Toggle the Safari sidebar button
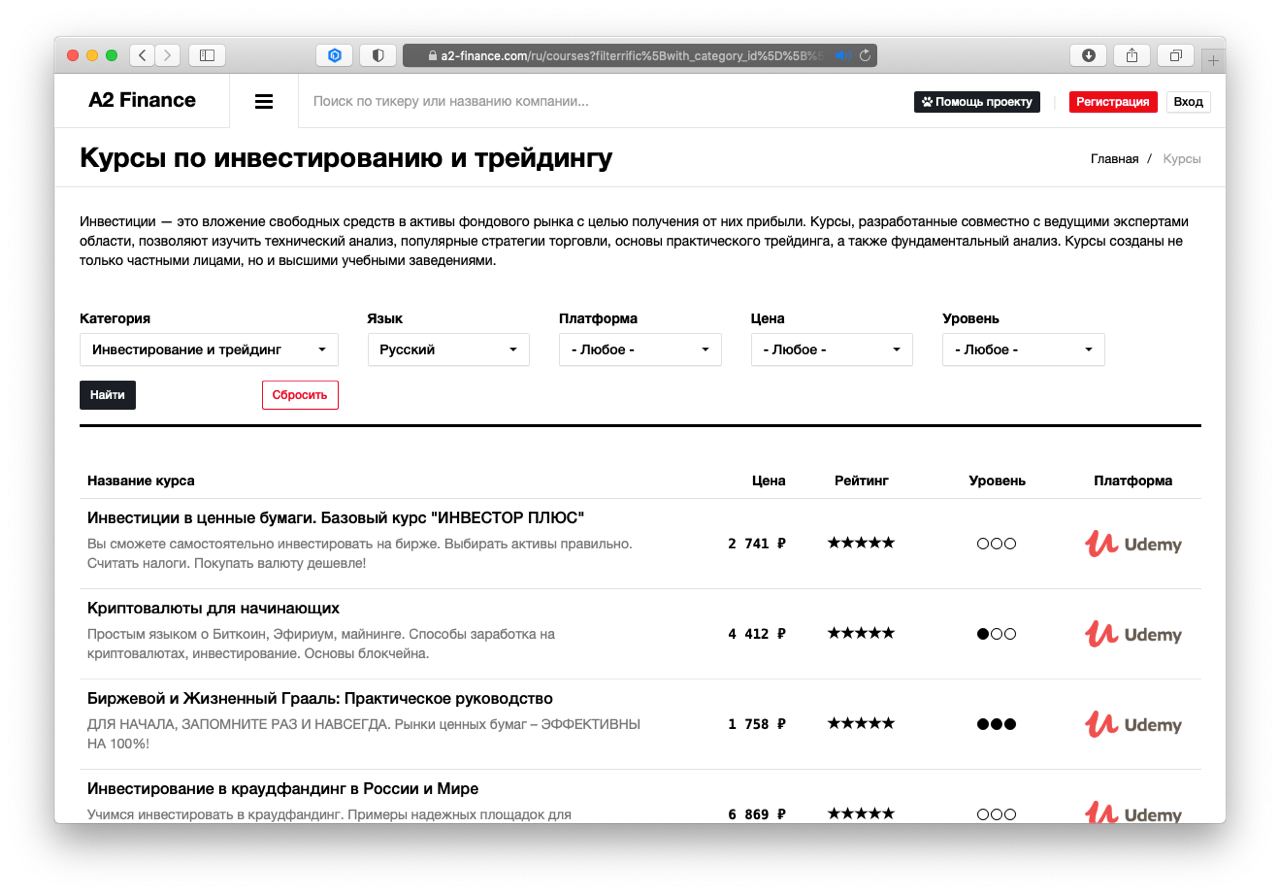Image resolution: width=1280 pixels, height=895 pixels. (x=207, y=56)
